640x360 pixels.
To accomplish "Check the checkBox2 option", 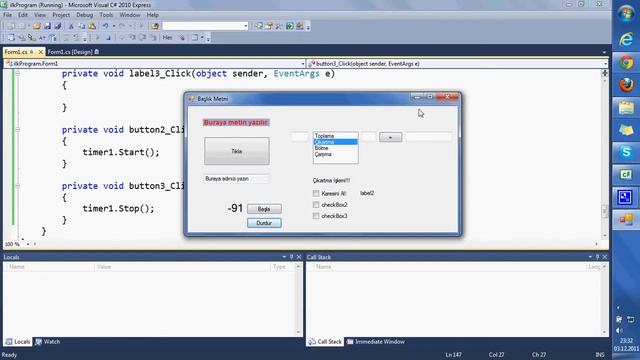I will click(316, 205).
